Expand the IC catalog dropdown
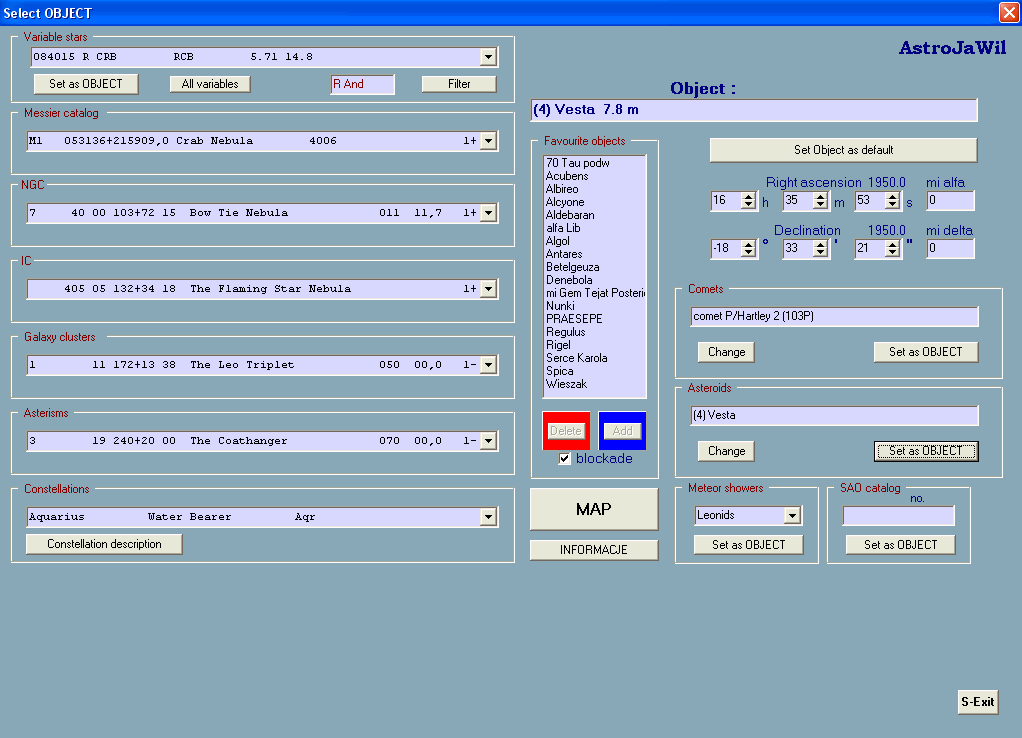 coord(488,289)
